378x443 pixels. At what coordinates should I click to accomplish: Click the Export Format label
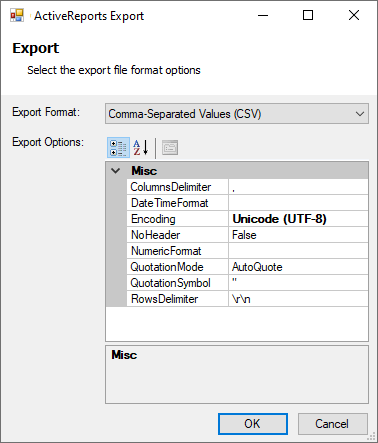tap(46, 112)
